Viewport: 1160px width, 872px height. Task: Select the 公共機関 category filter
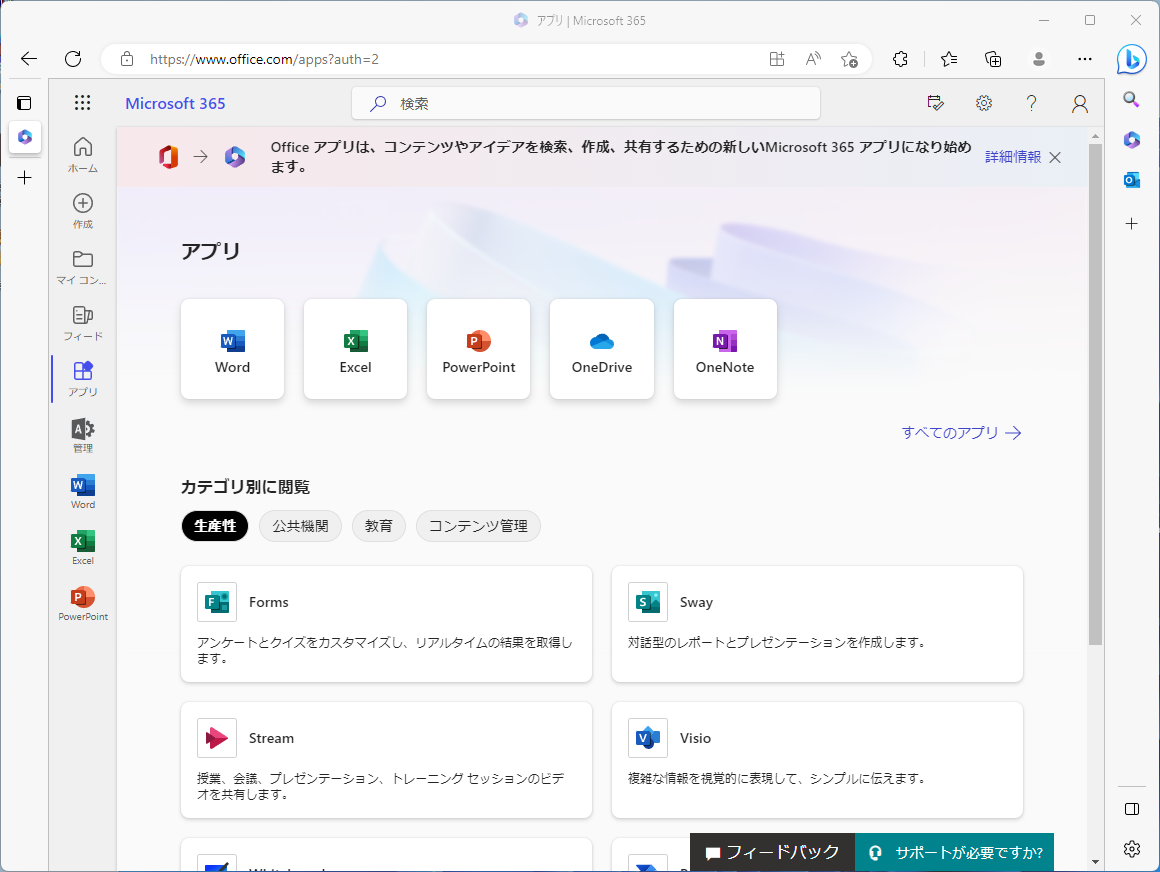point(300,526)
